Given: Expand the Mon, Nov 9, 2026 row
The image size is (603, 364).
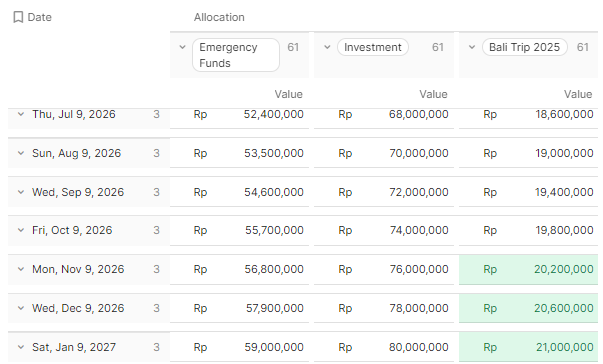Looking at the screenshot, I should coord(21,269).
